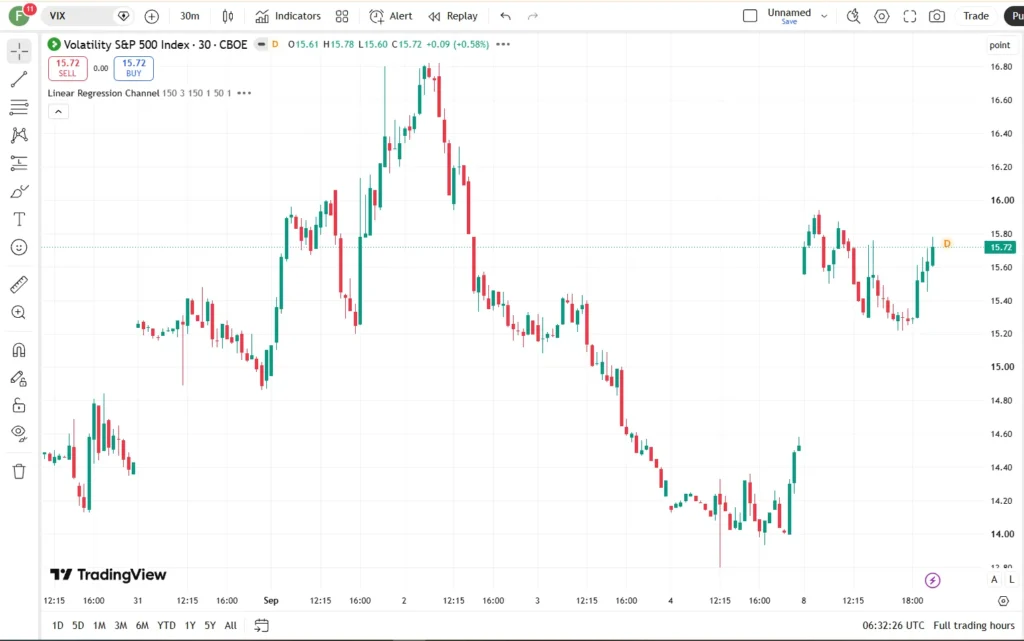1024x641 pixels.
Task: Click the purple lightning go to realtime icon
Action: (933, 580)
